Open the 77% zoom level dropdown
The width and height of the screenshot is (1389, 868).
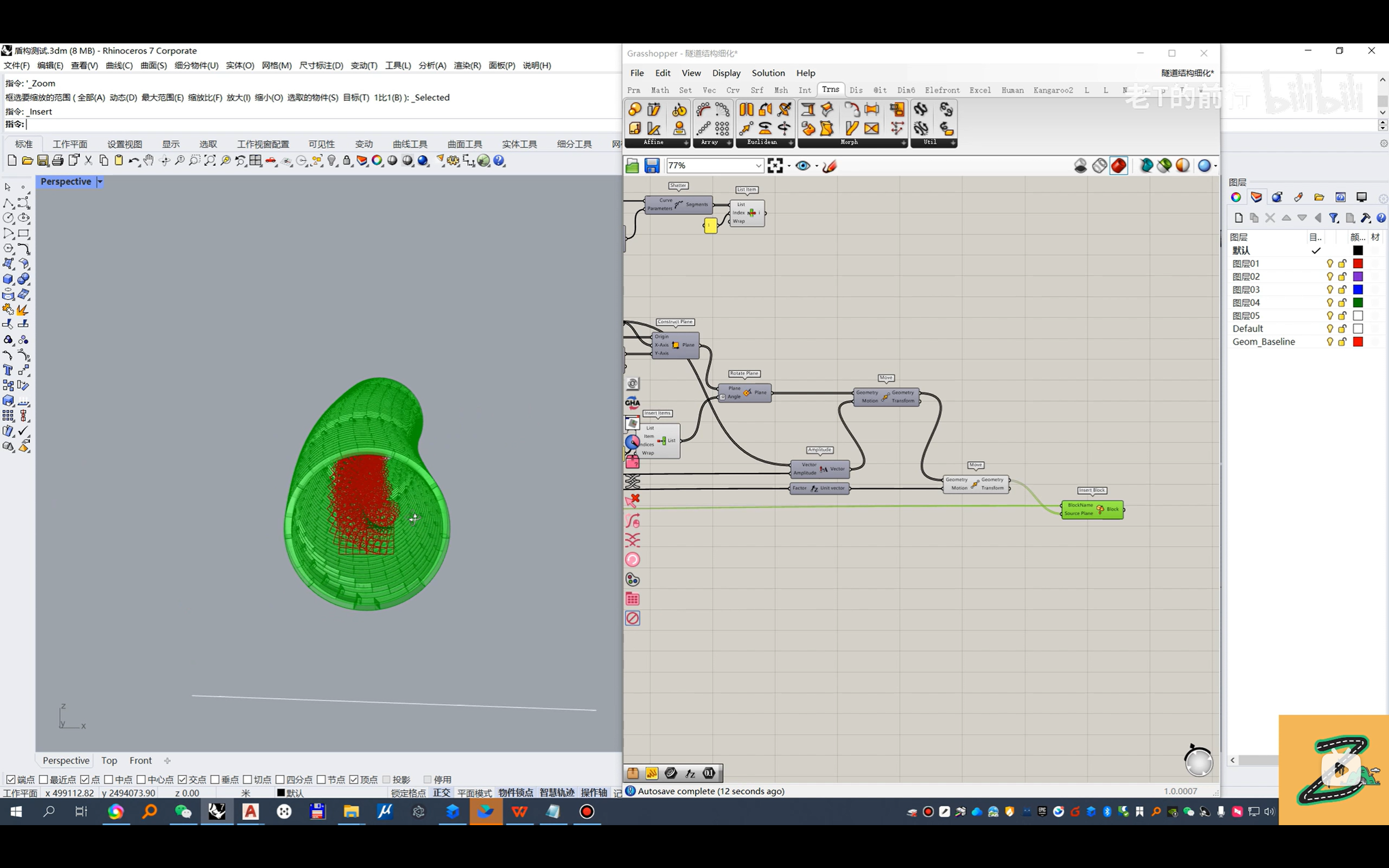757,166
